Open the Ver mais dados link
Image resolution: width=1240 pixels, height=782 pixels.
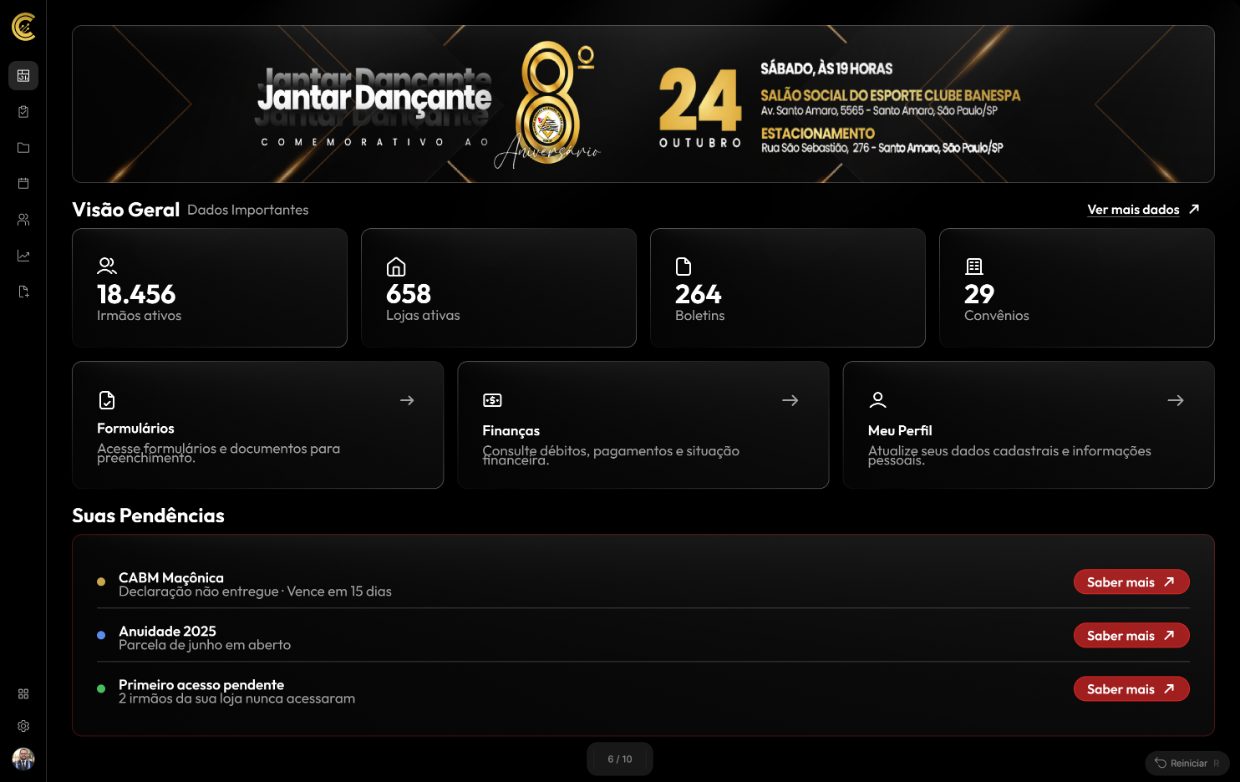tap(1133, 210)
